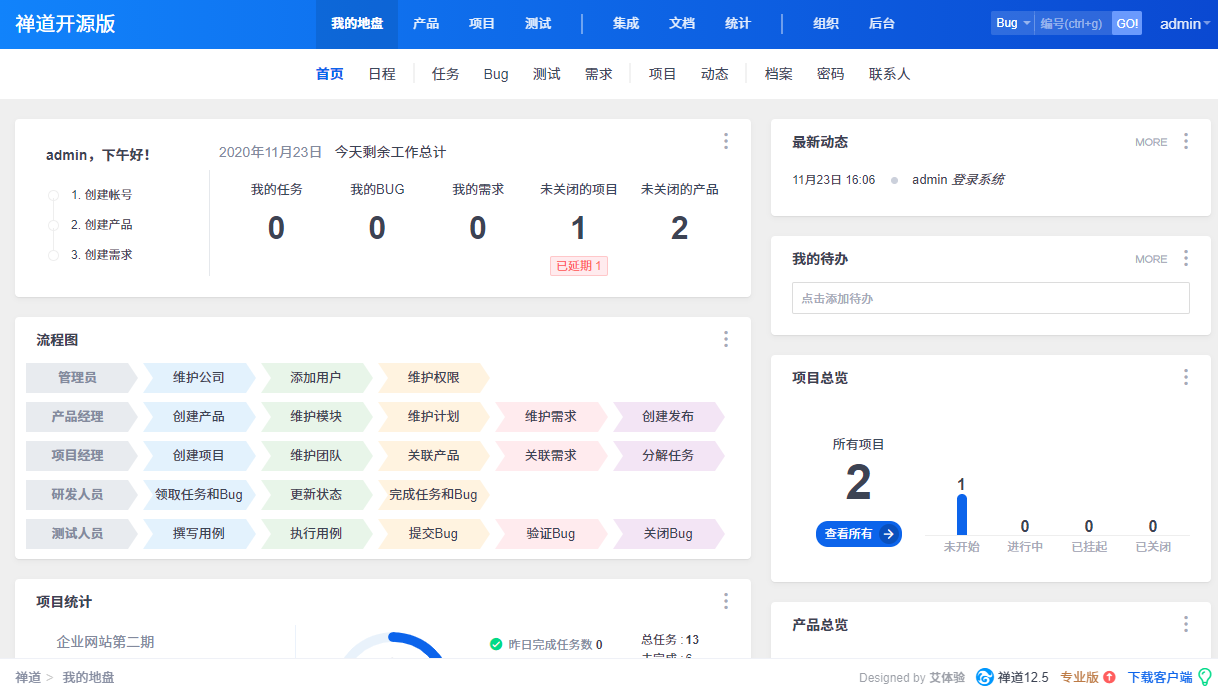
Task: Click the 查看所有 projects button
Action: tap(859, 534)
